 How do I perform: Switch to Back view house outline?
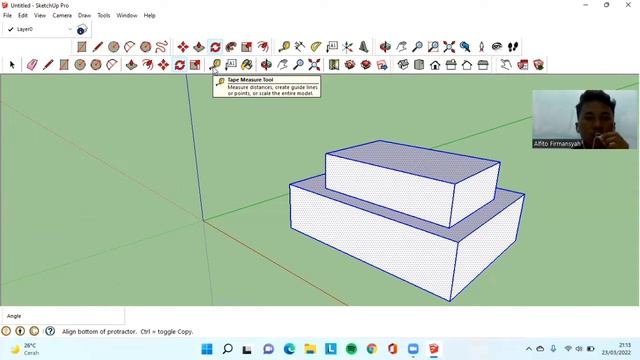pos(467,65)
